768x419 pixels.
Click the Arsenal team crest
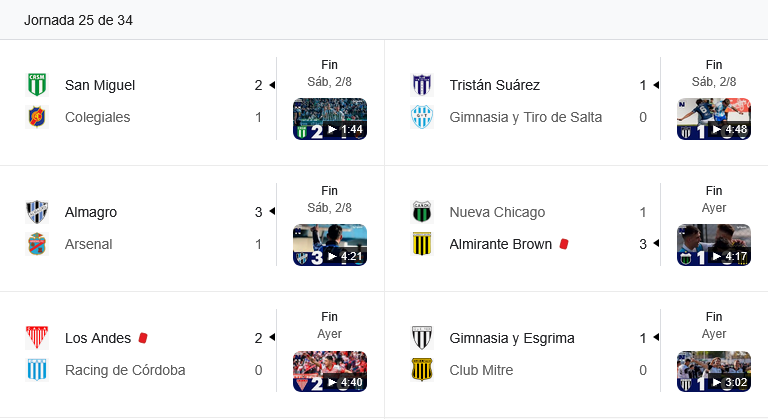pyautogui.click(x=37, y=244)
